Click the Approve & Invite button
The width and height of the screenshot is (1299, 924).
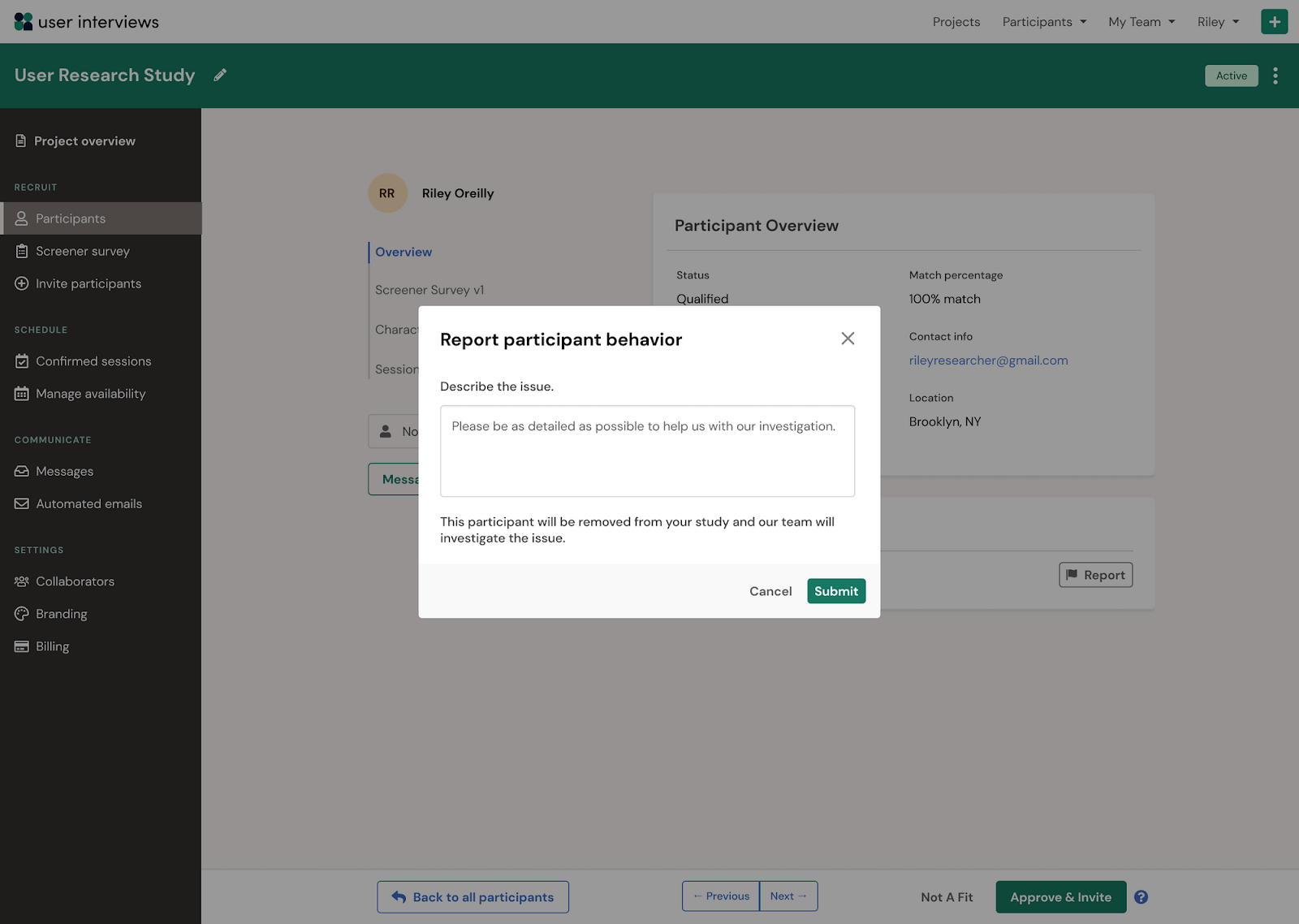[x=1060, y=896]
